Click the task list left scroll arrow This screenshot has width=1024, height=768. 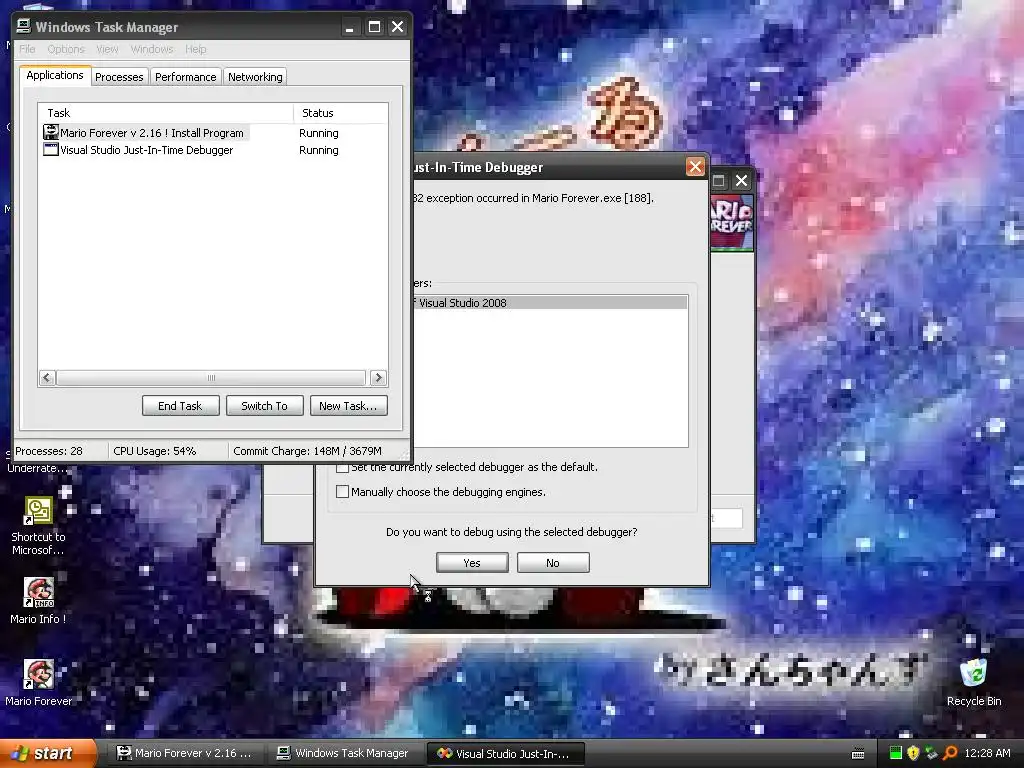point(47,377)
